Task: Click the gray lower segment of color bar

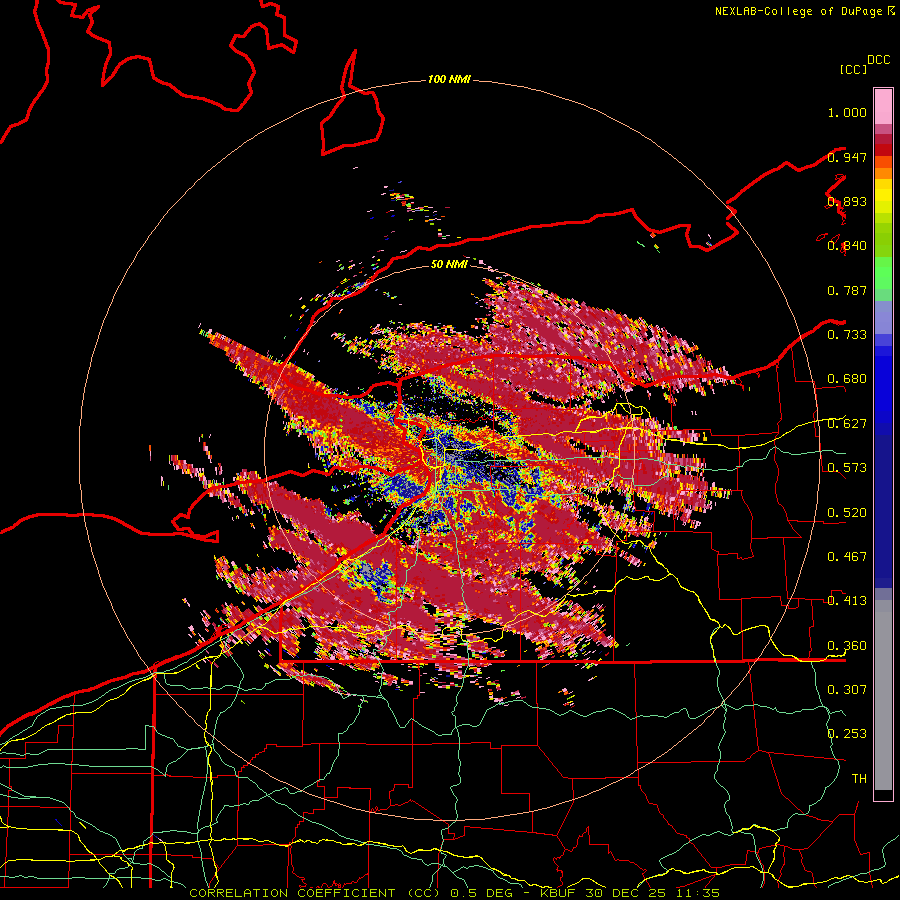Action: point(883,695)
